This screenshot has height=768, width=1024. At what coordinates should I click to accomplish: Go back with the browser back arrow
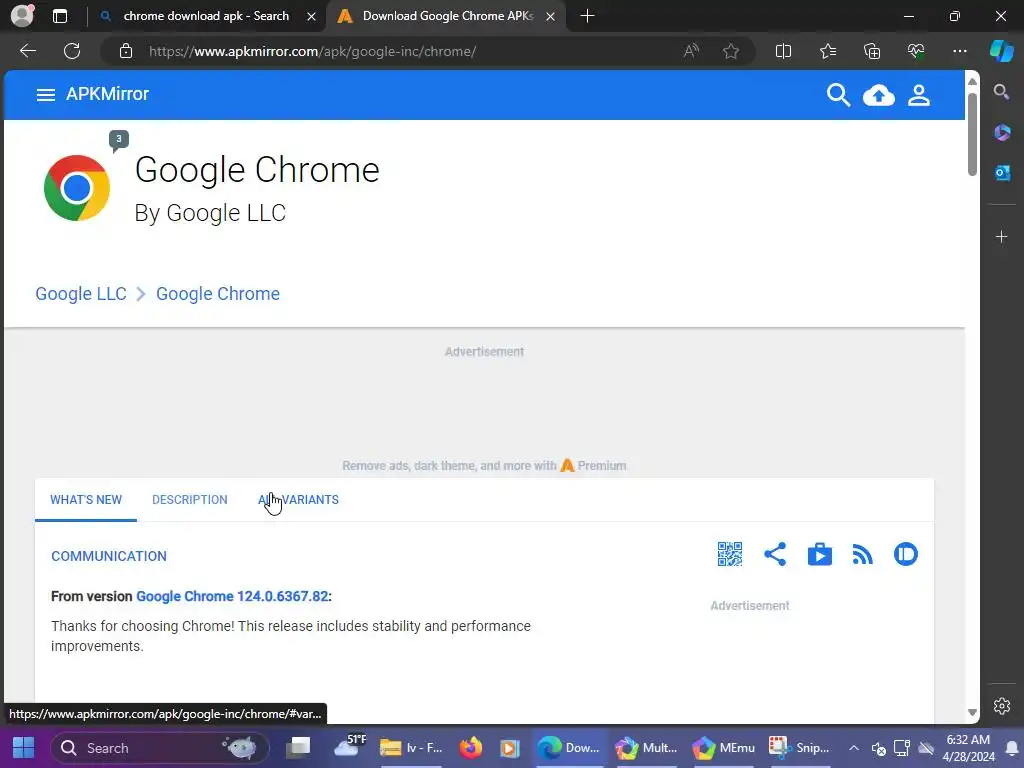click(28, 51)
